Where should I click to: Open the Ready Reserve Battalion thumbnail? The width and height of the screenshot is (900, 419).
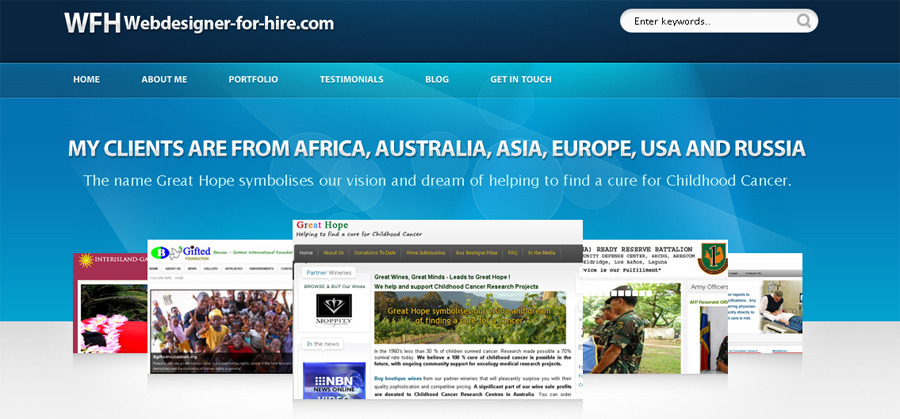coord(655,307)
